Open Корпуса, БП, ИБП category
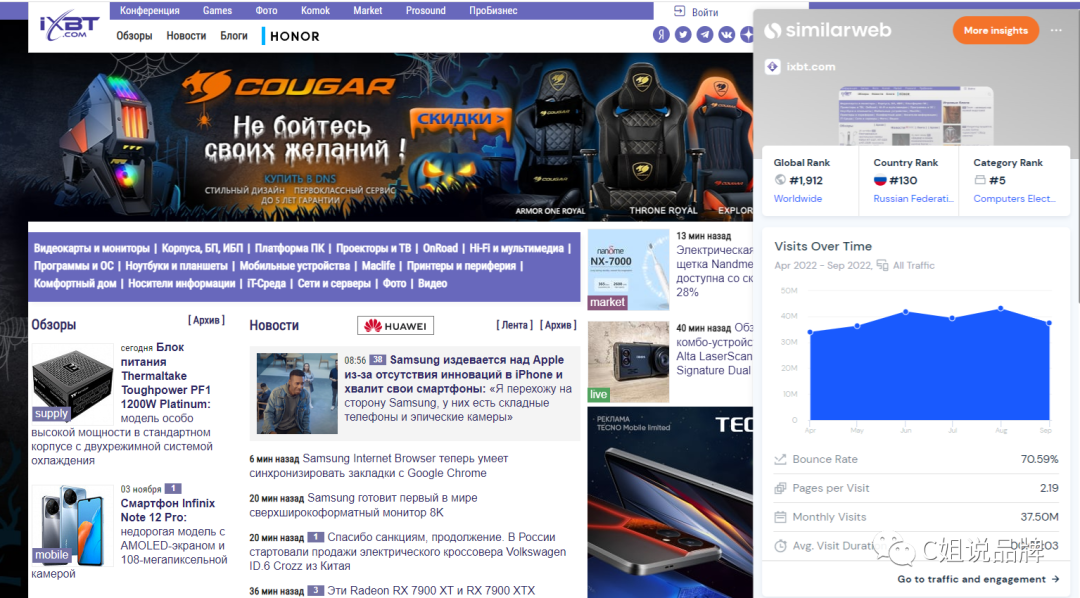This screenshot has width=1080, height=598. coord(202,248)
